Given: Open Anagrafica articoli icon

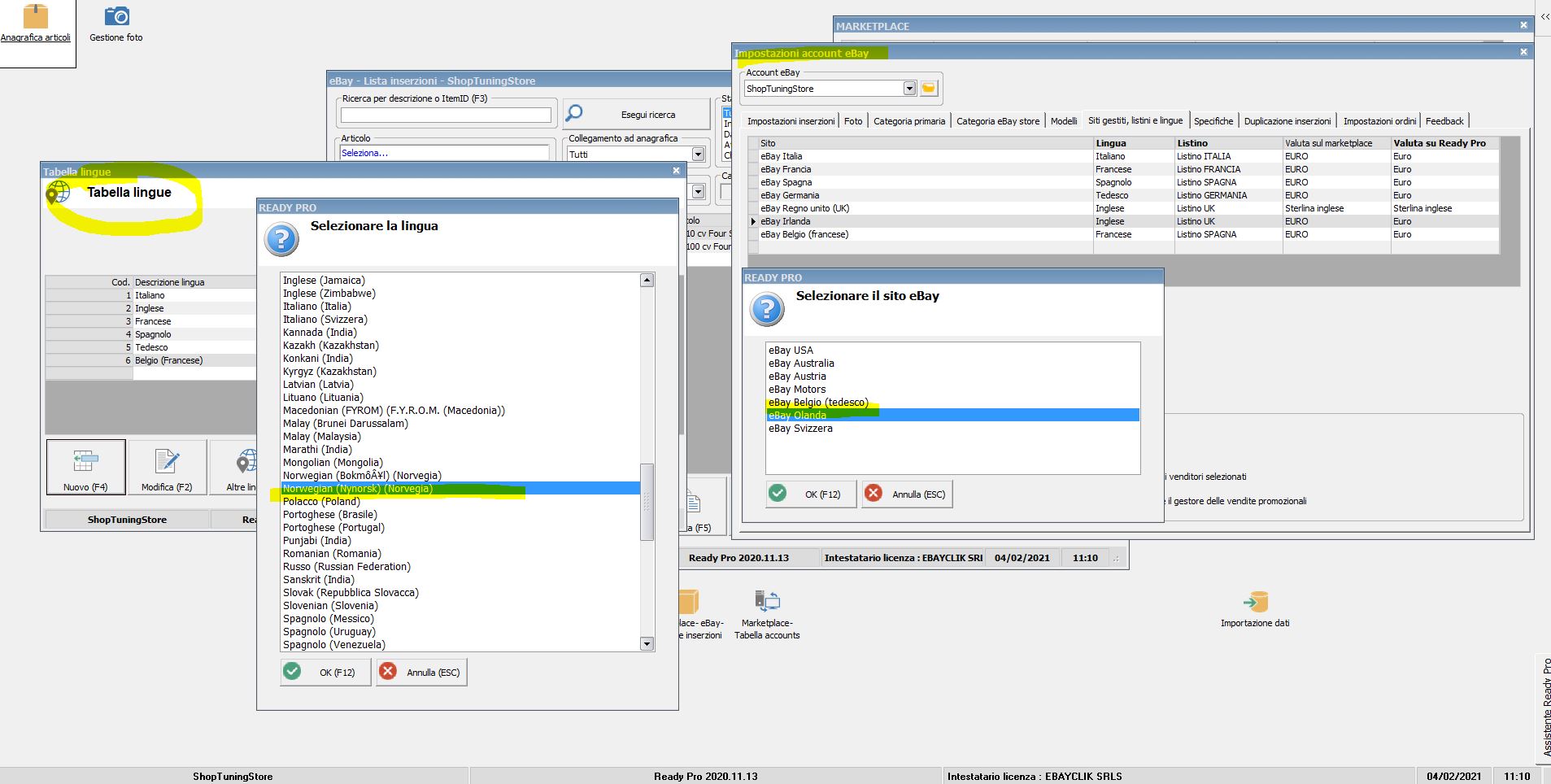Looking at the screenshot, I should [35, 16].
